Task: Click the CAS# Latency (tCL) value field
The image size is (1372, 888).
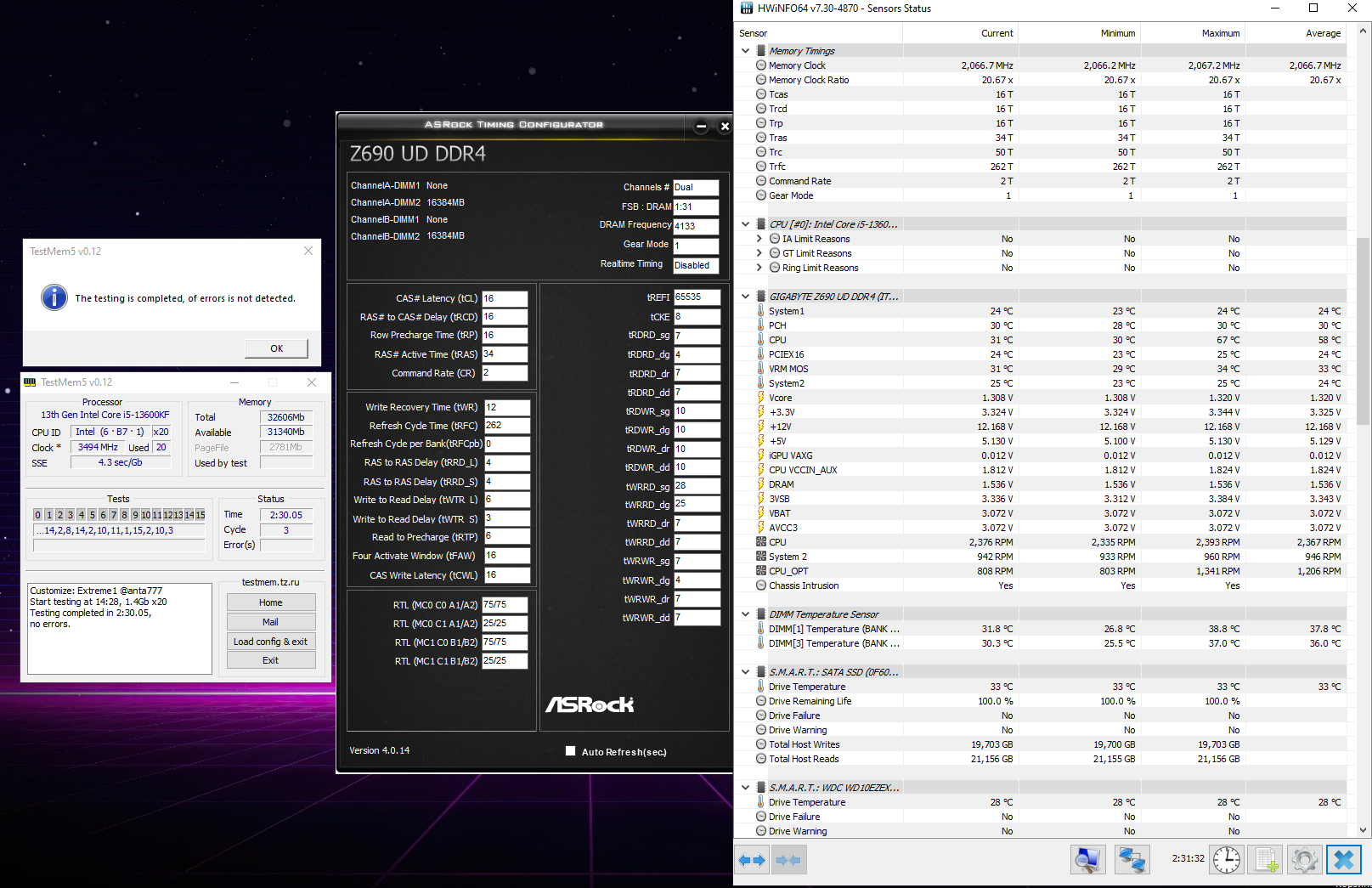Action: click(x=505, y=299)
